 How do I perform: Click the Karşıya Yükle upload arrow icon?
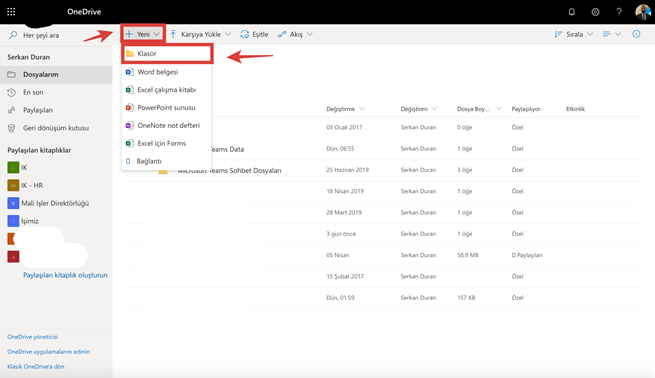coord(173,34)
